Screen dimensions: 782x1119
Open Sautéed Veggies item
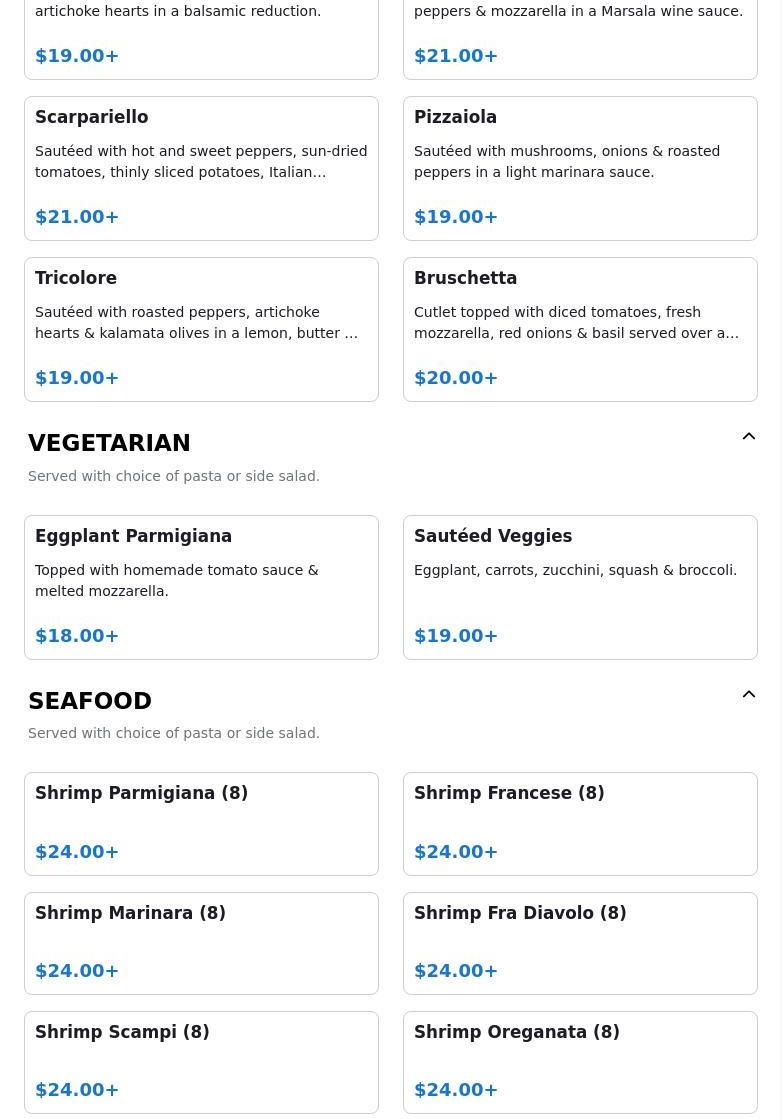tap(580, 587)
